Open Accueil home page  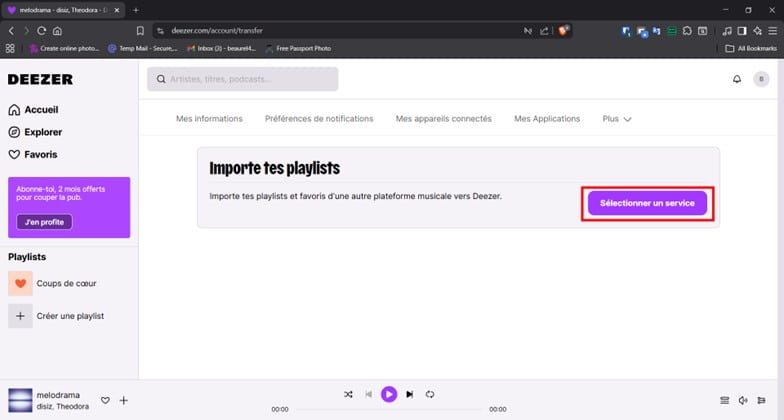(34, 110)
